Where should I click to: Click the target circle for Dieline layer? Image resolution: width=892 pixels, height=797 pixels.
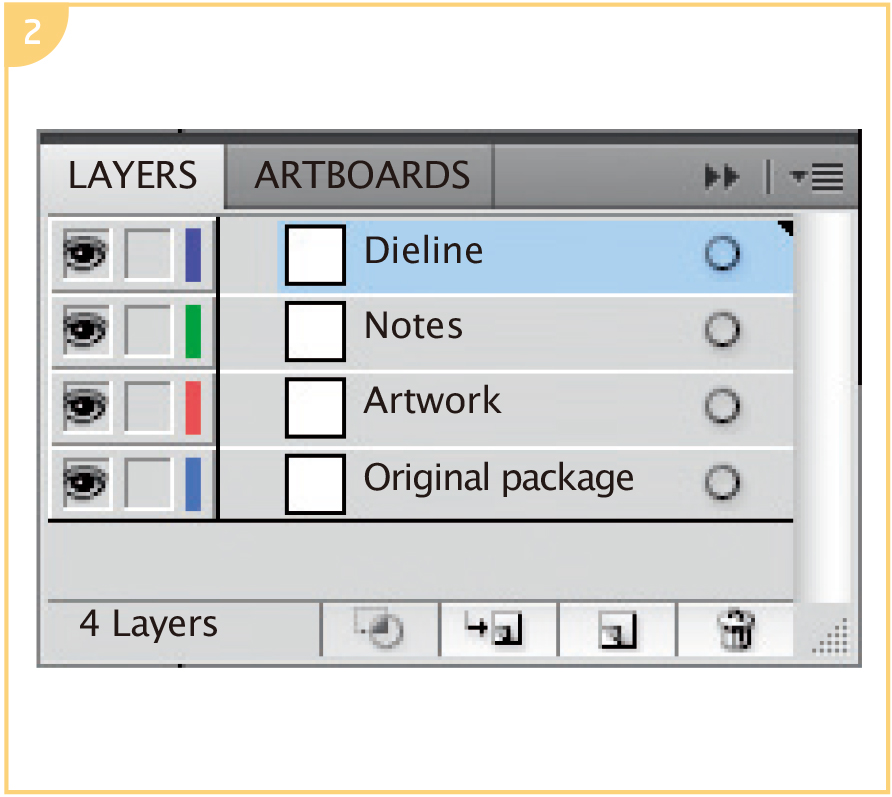[x=722, y=254]
